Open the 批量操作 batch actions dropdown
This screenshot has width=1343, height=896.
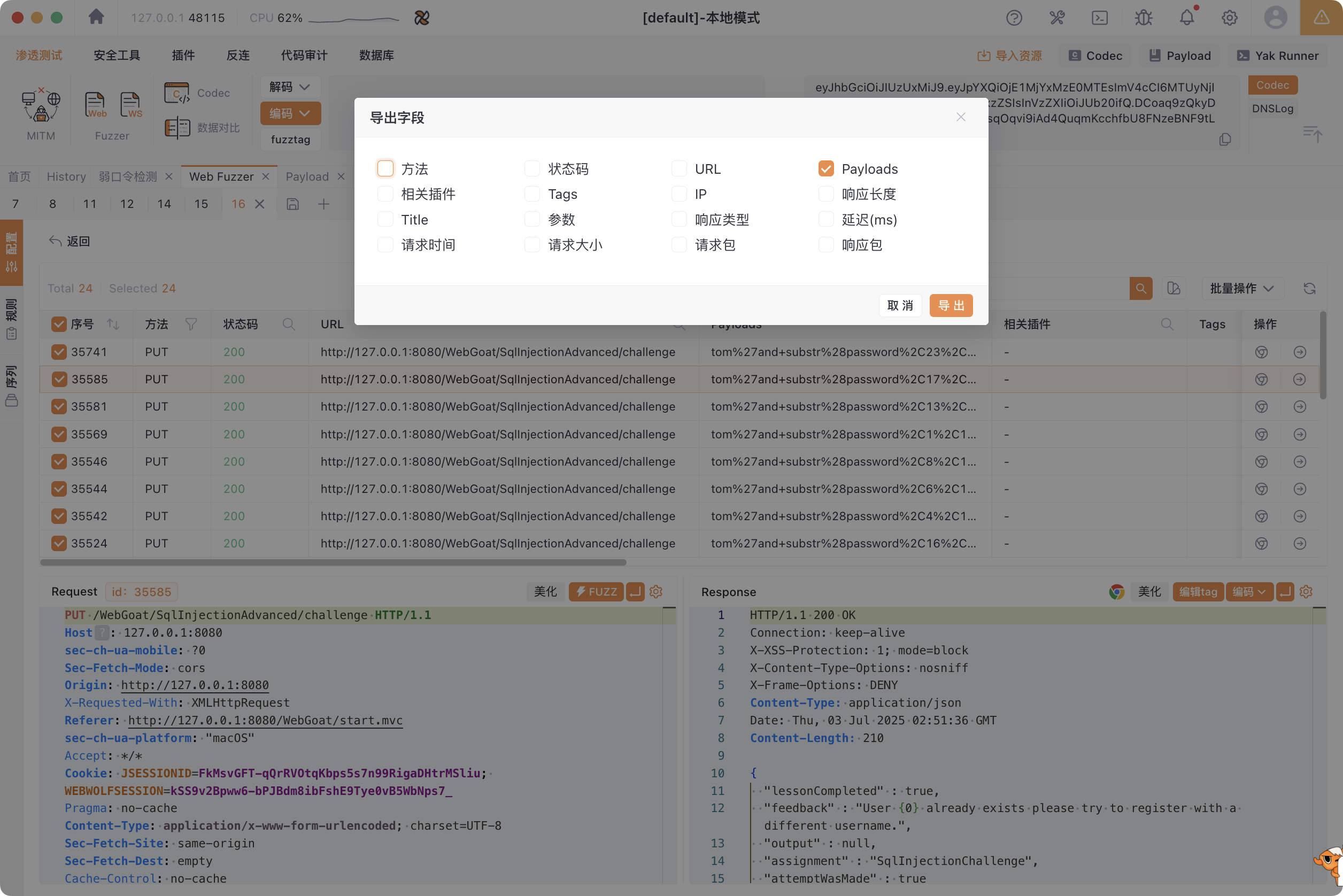tap(1242, 288)
